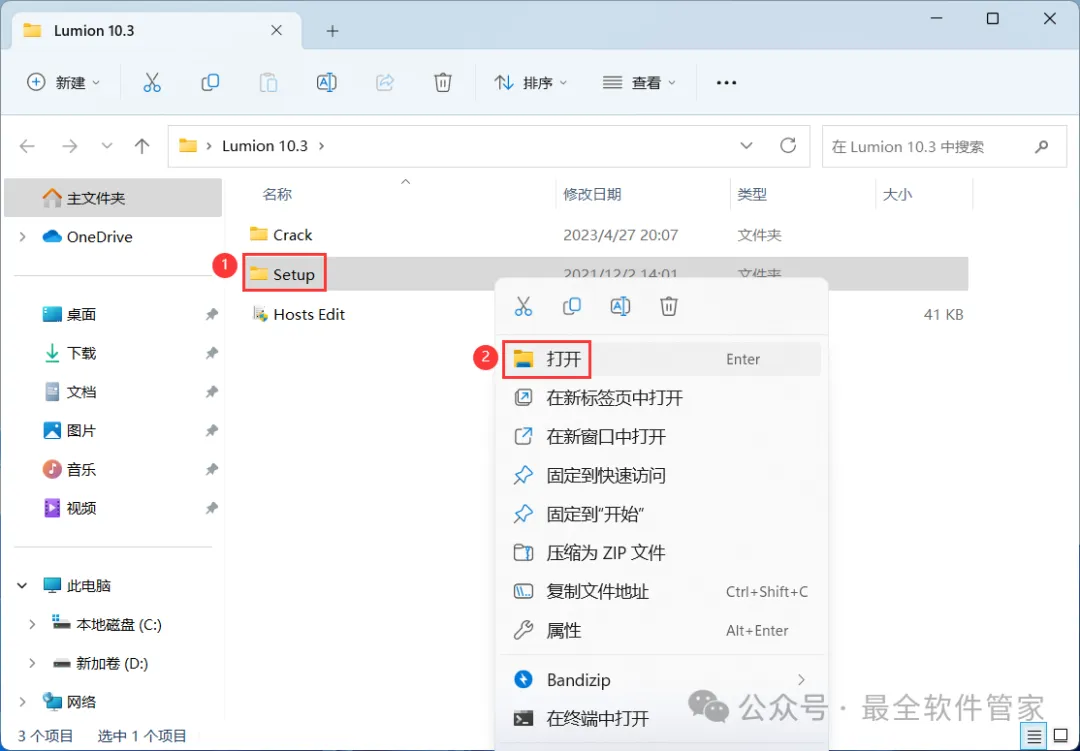Go up one folder level
Image resolution: width=1080 pixels, height=751 pixels.
click(x=142, y=146)
